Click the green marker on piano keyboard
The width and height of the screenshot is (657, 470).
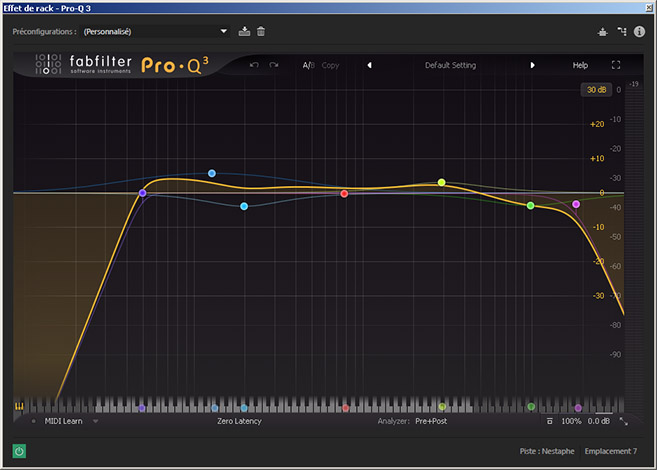531,406
